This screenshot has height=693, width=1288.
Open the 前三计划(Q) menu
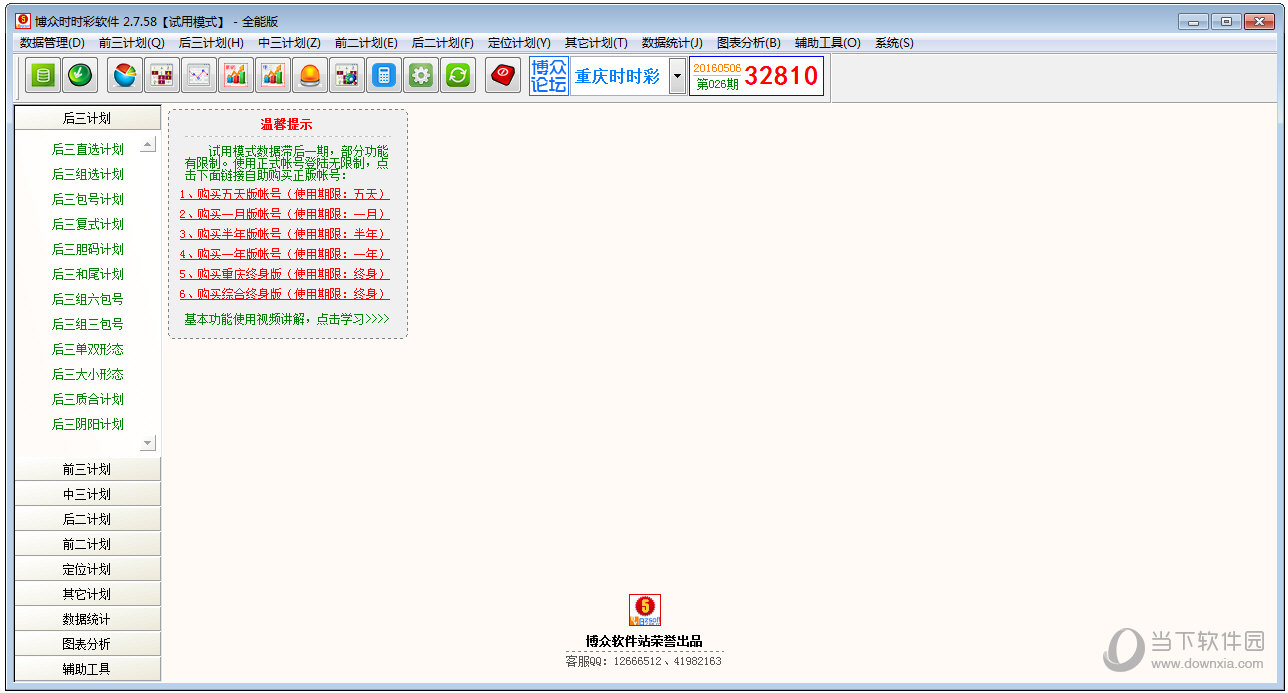point(131,43)
